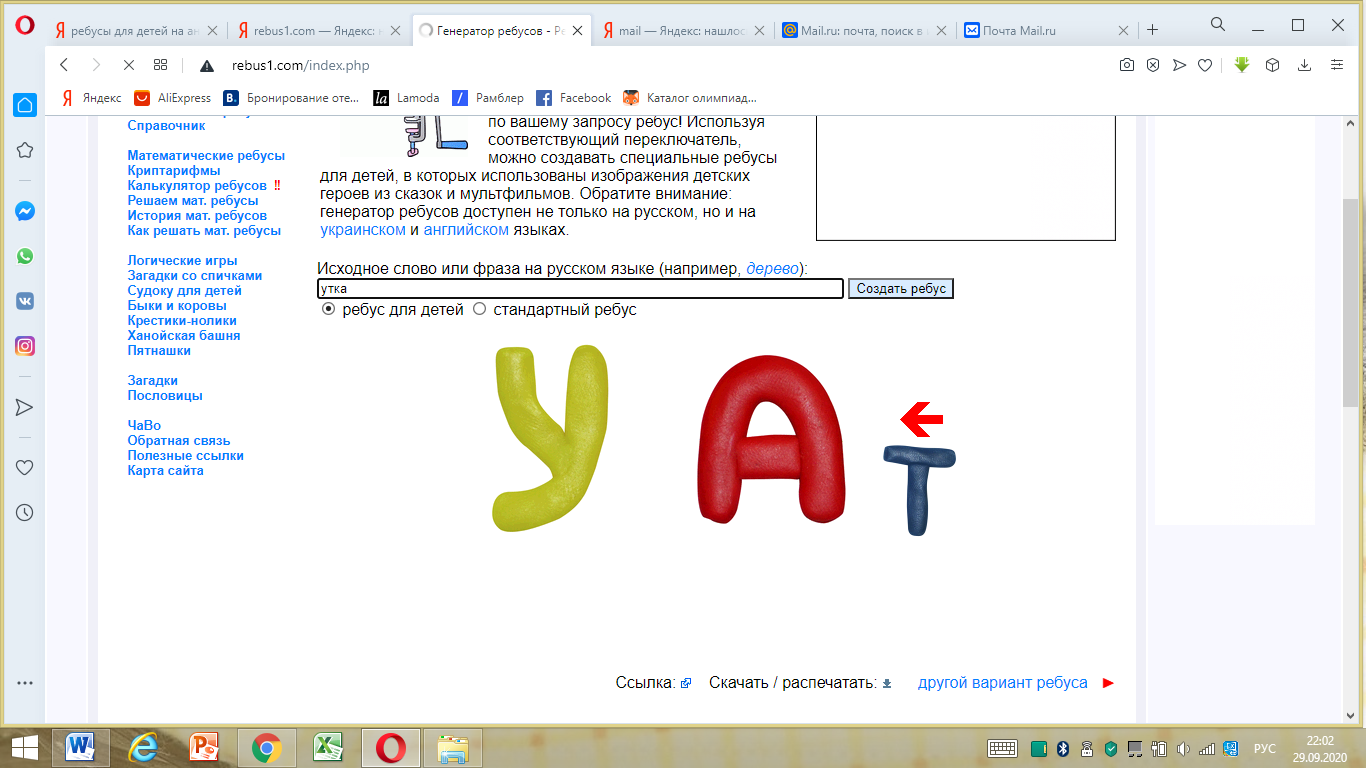Open browsing history clock icon
This screenshot has height=768, width=1366.
click(25, 512)
